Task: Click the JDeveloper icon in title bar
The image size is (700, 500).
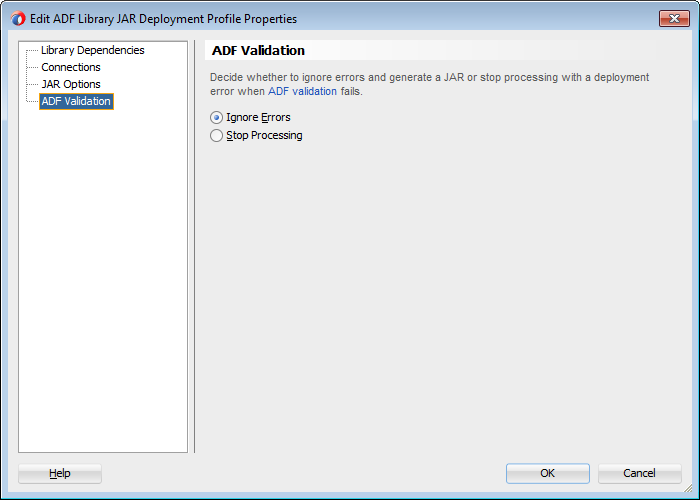Action: click(x=18, y=19)
